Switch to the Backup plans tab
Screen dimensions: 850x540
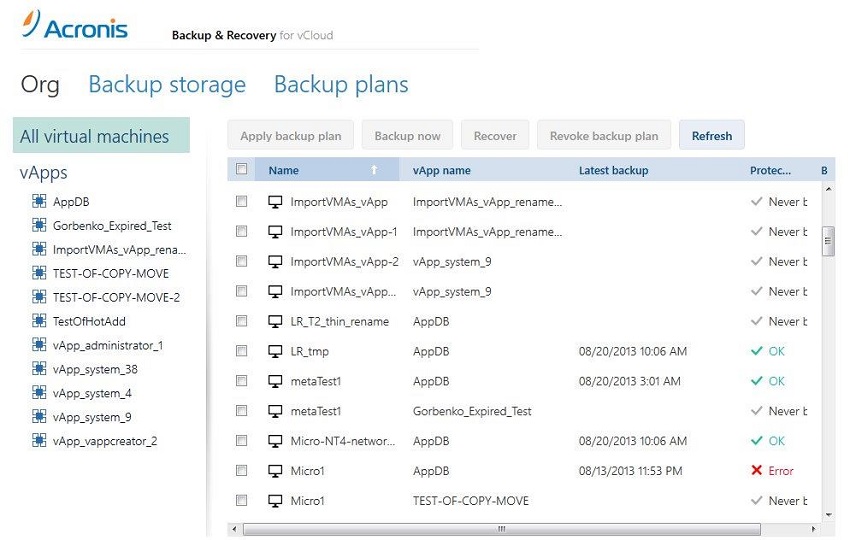341,85
